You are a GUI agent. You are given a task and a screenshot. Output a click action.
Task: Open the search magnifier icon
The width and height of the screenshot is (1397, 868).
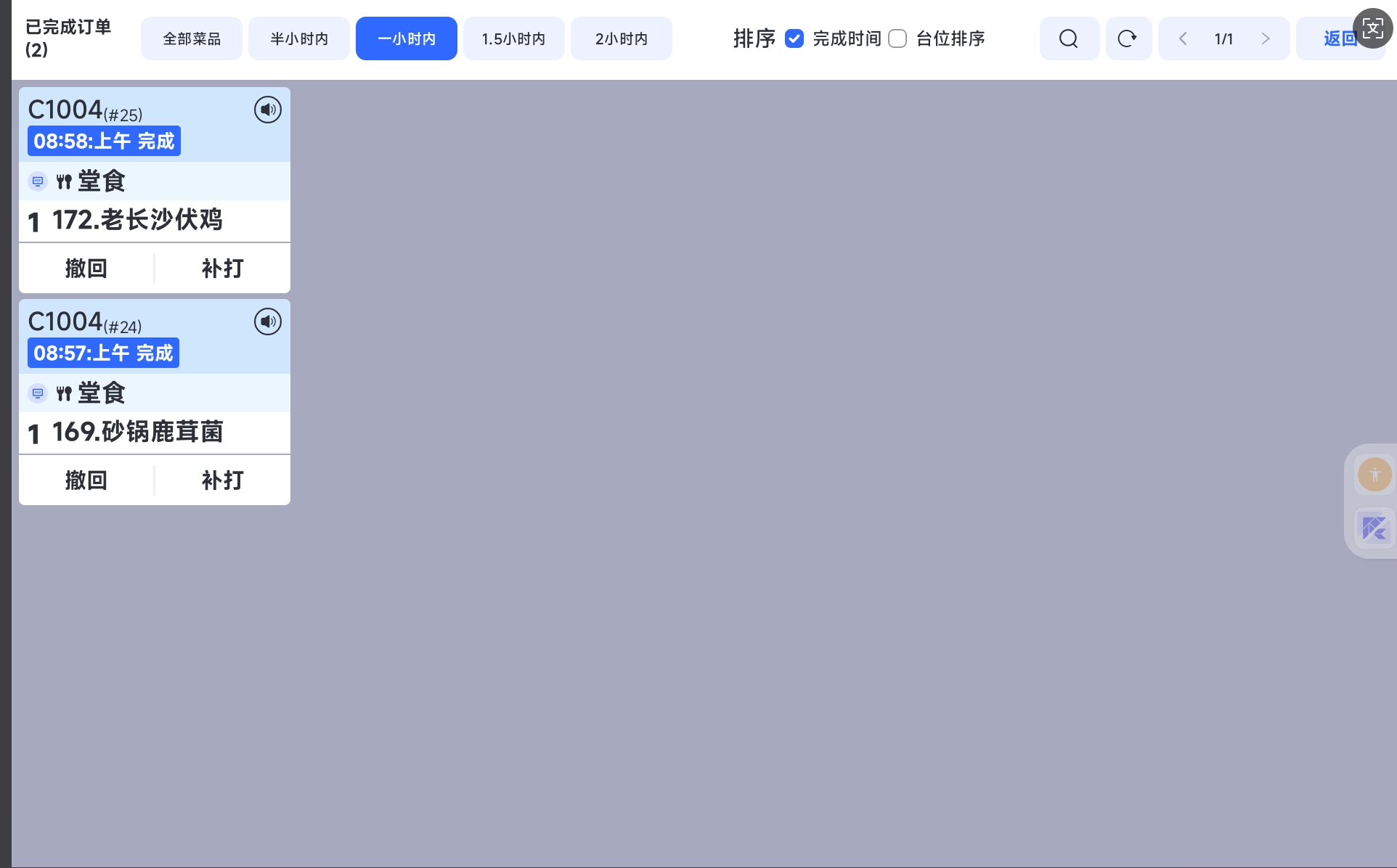[x=1068, y=38]
